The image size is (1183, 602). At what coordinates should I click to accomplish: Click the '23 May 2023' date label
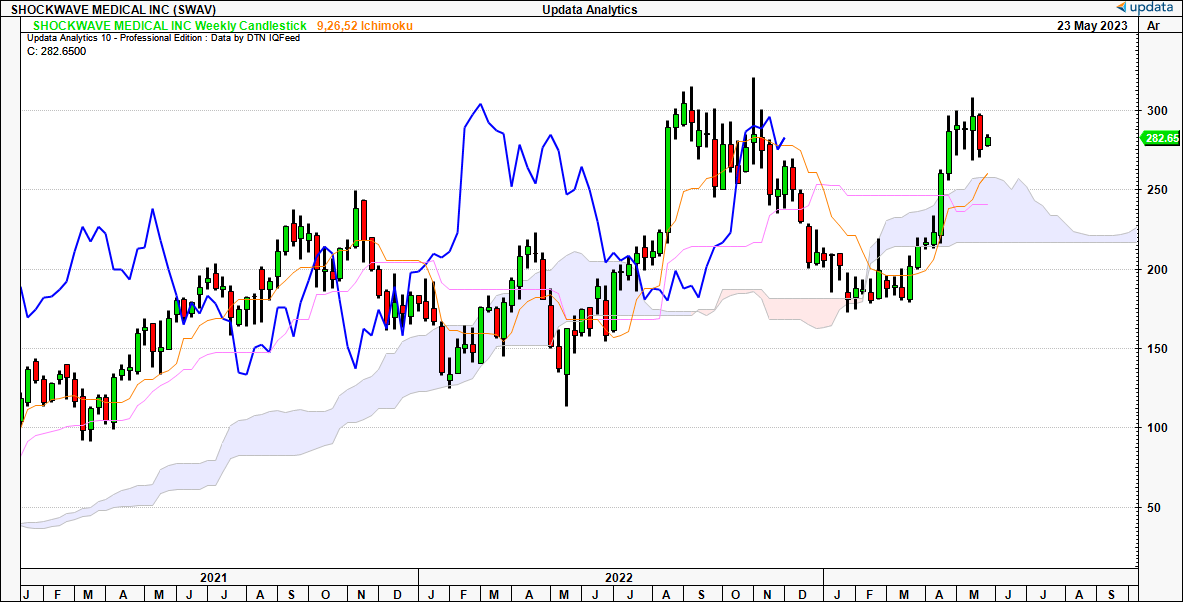tap(1093, 25)
